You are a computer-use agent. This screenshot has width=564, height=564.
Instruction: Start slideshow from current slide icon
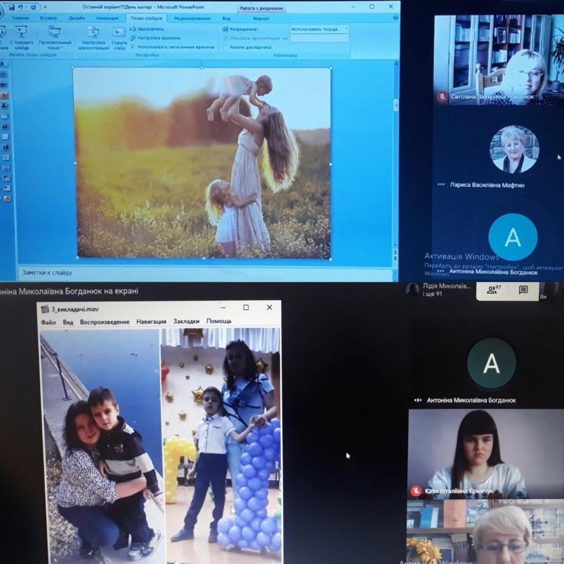[x=22, y=32]
